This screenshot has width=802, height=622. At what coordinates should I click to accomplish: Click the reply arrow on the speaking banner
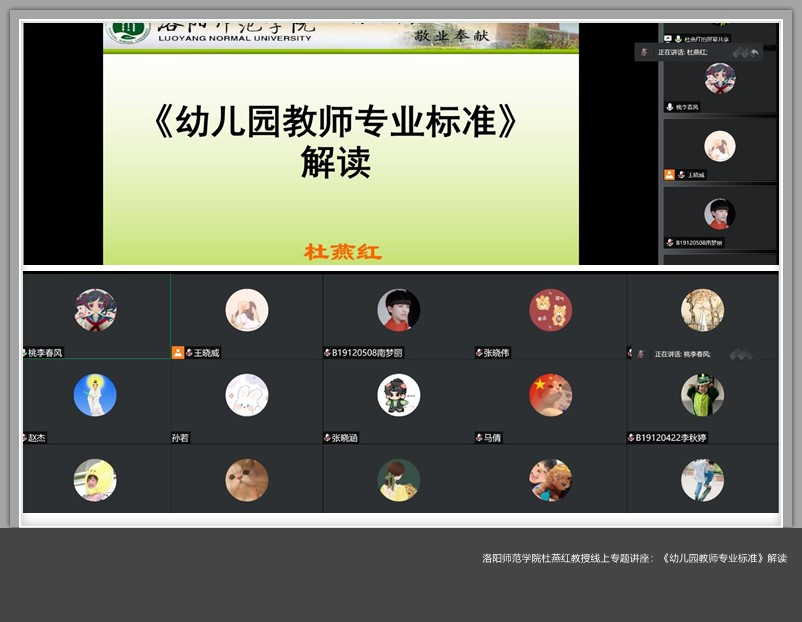754,51
